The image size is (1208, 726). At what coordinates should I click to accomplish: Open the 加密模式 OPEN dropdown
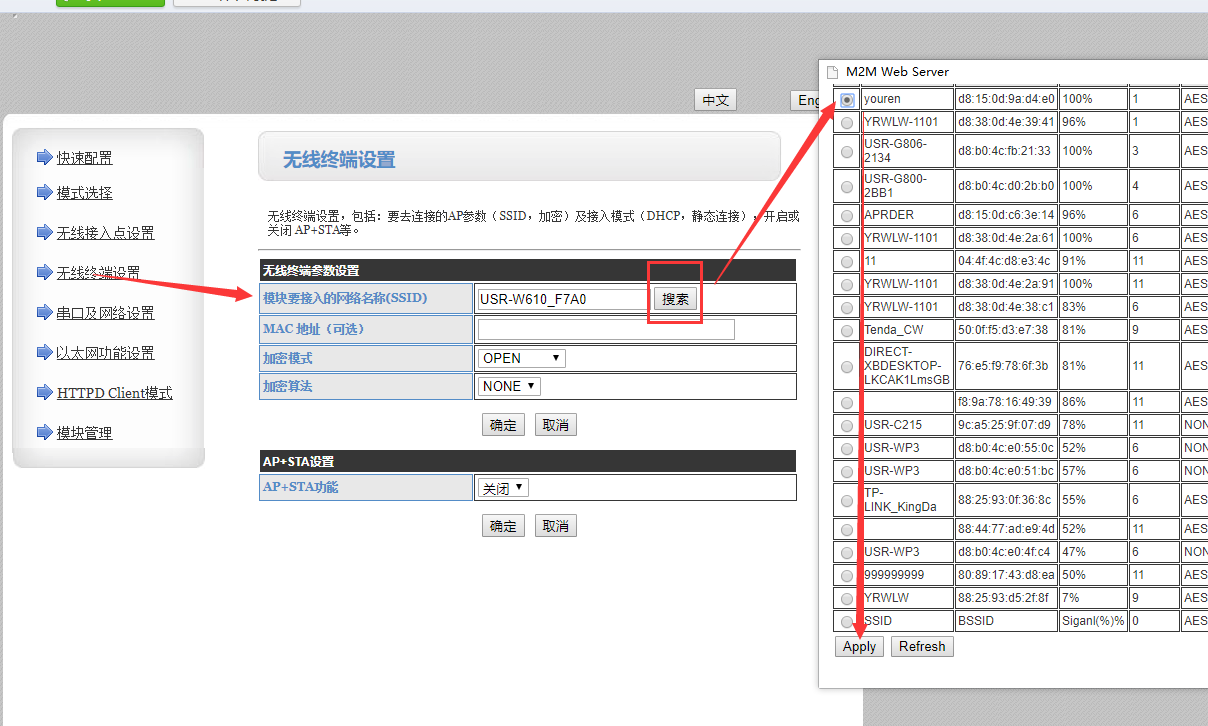[x=522, y=358]
